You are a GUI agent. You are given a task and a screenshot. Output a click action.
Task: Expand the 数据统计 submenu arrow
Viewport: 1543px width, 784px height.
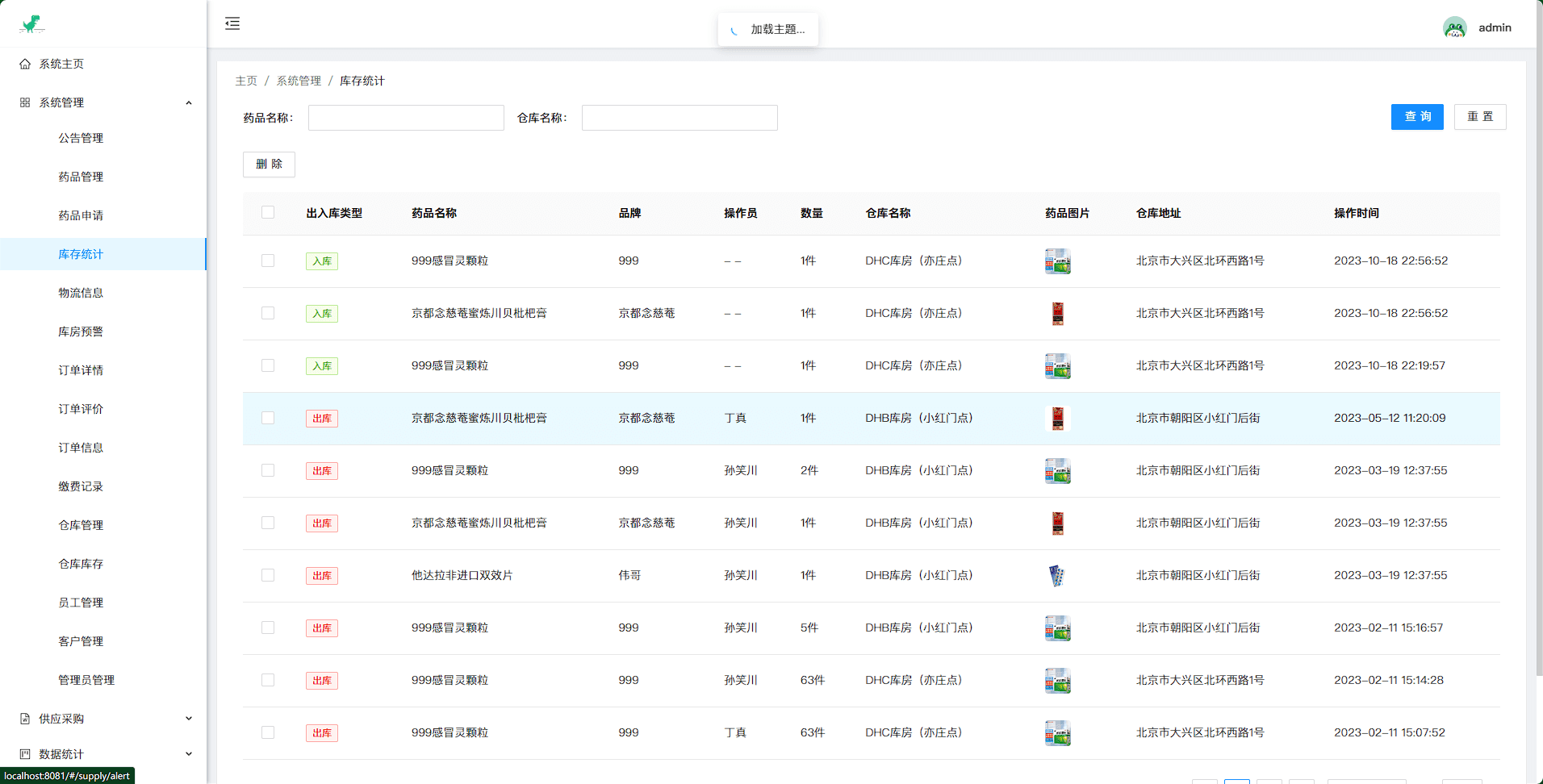point(189,754)
